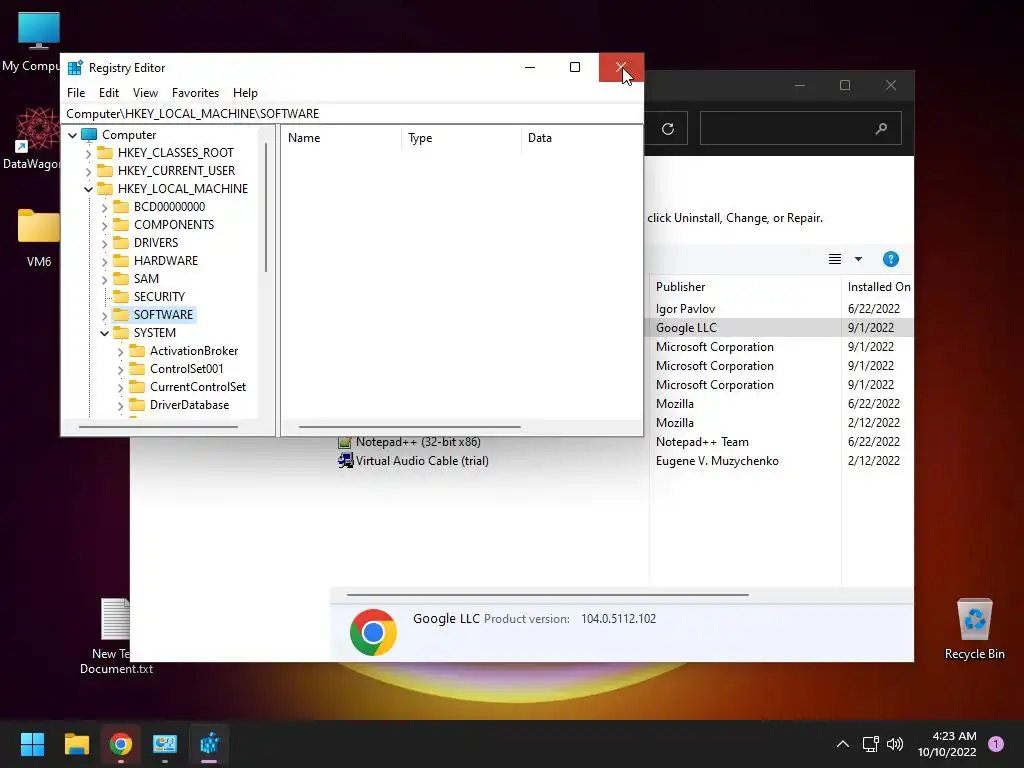Select the DriverDatabase folder icon
This screenshot has width=1024, height=768.
click(136, 405)
